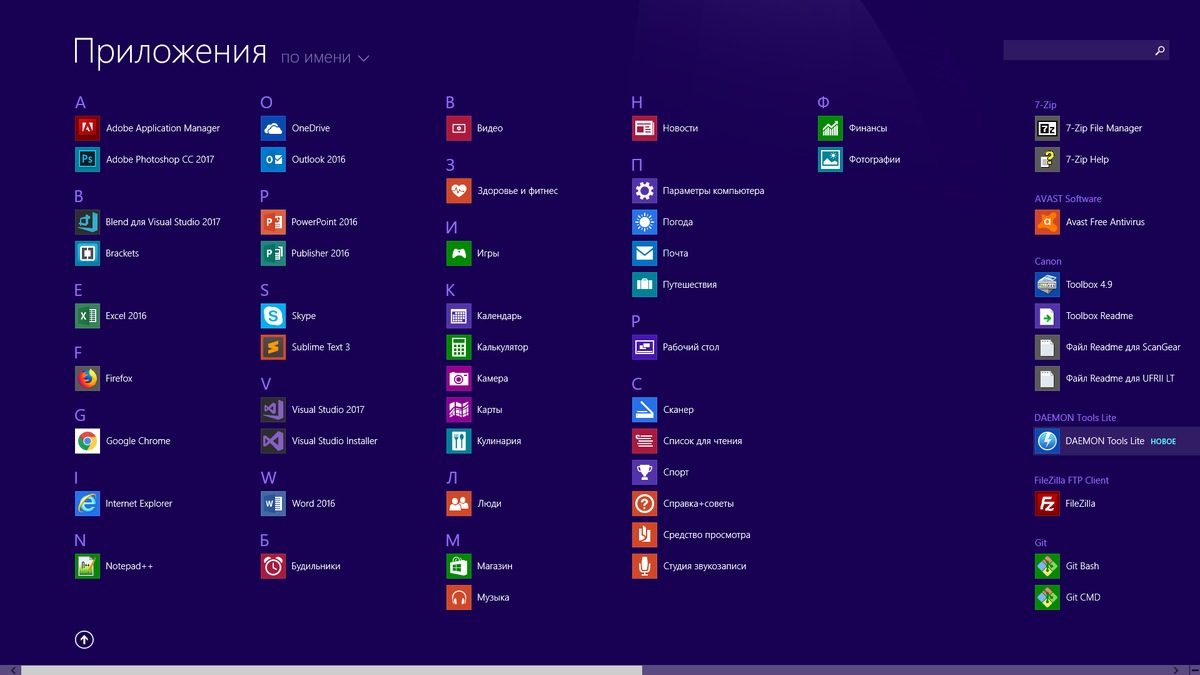This screenshot has width=1200, height=675.
Task: Launch Git Bash icon
Action: point(1047,566)
